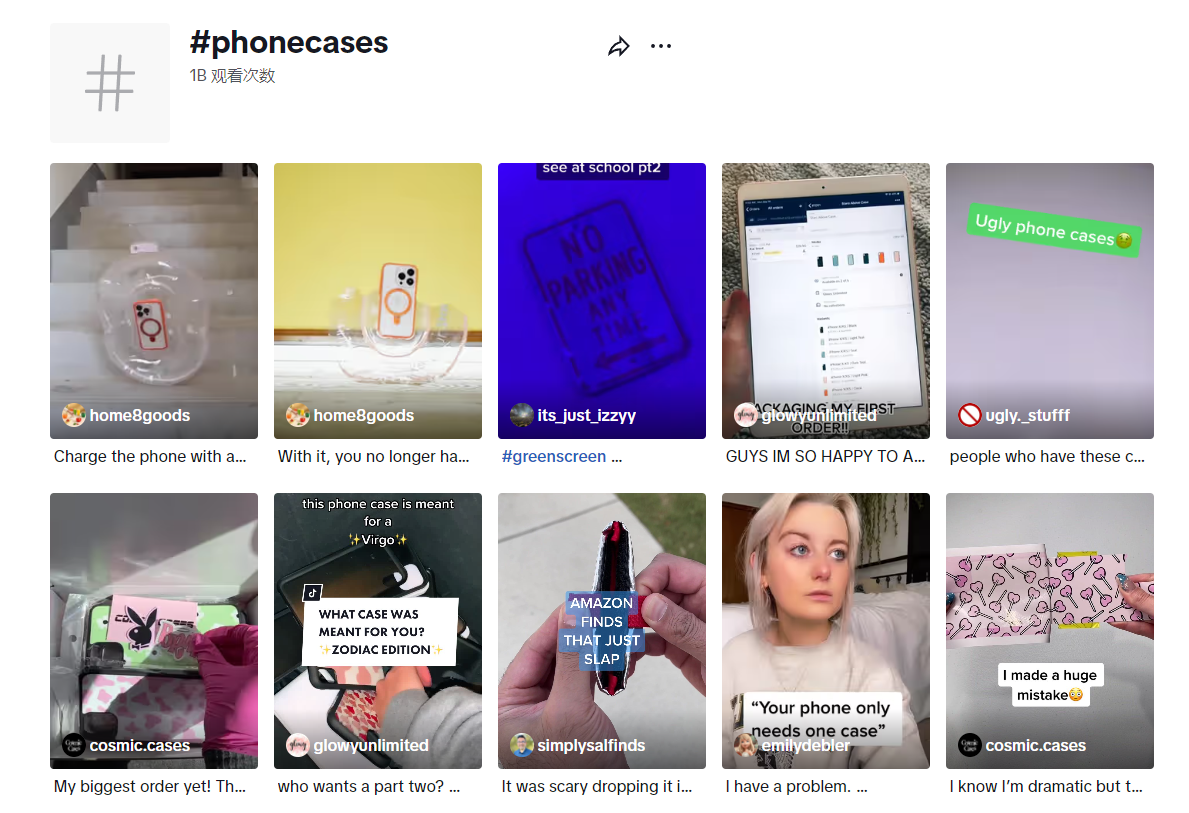Open the 'I made a huge mistake' video
The image size is (1189, 813).
tap(1049, 631)
